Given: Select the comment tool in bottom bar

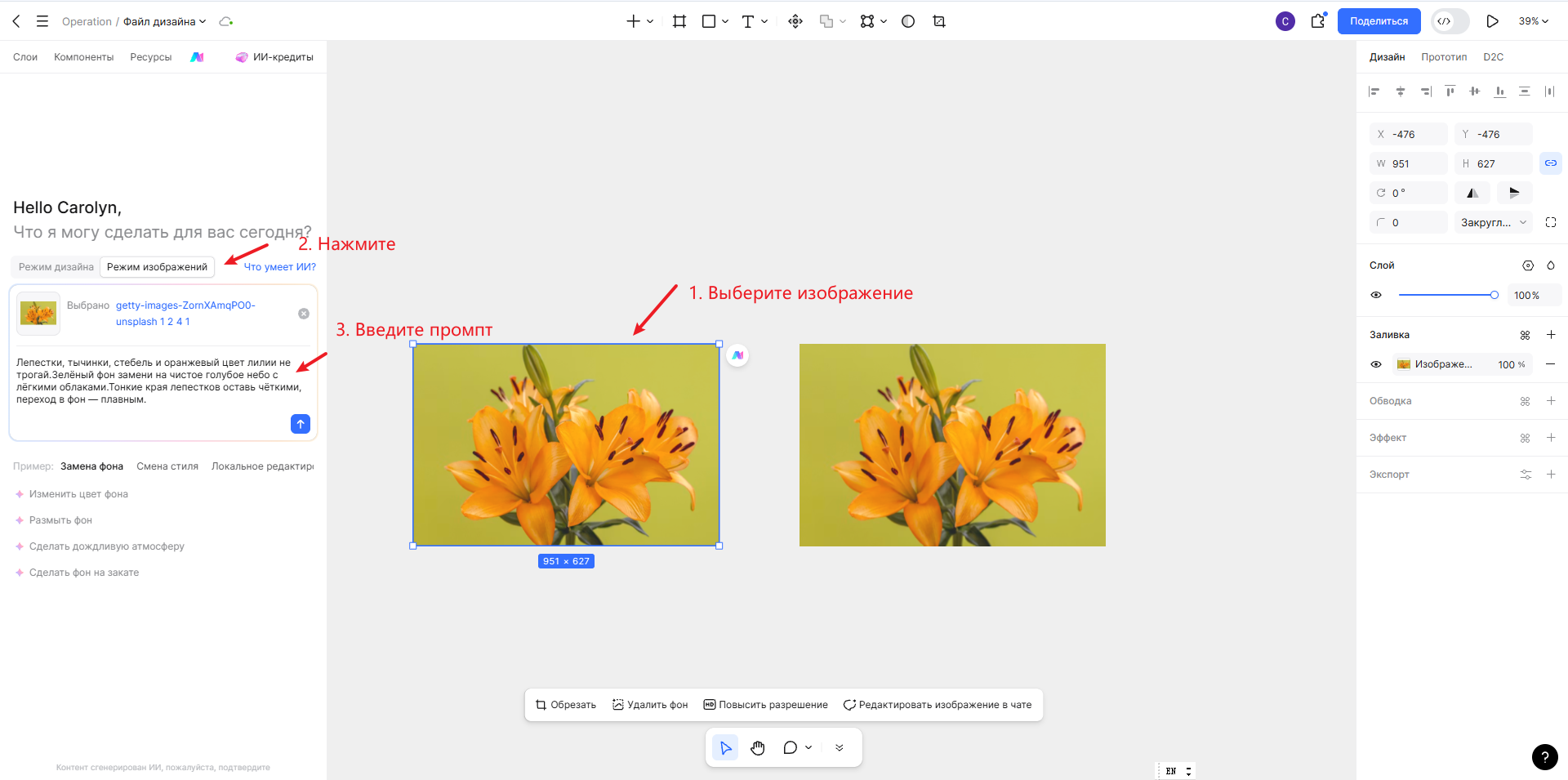Looking at the screenshot, I should (790, 748).
